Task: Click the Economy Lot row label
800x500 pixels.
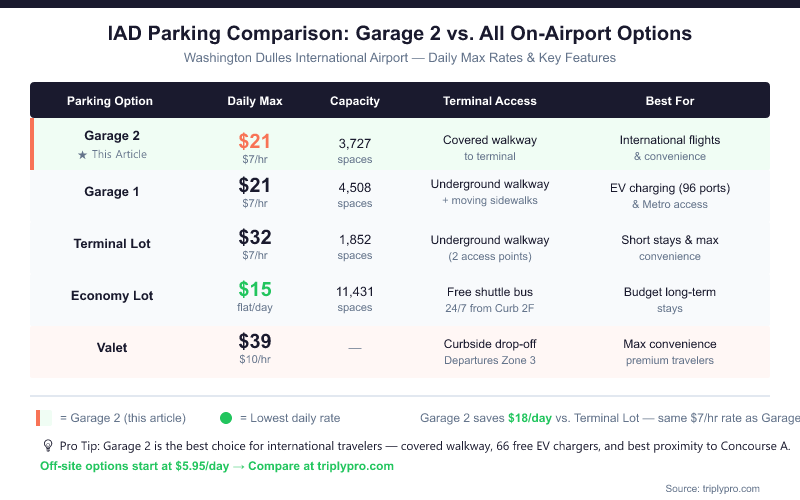Action: coord(110,296)
